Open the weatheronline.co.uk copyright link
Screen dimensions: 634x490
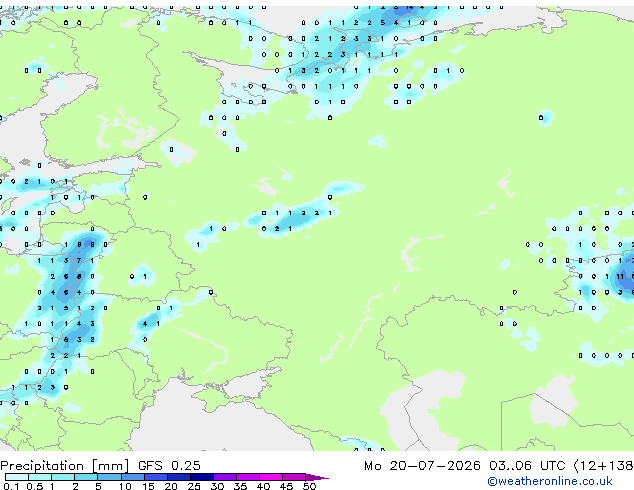coord(550,481)
